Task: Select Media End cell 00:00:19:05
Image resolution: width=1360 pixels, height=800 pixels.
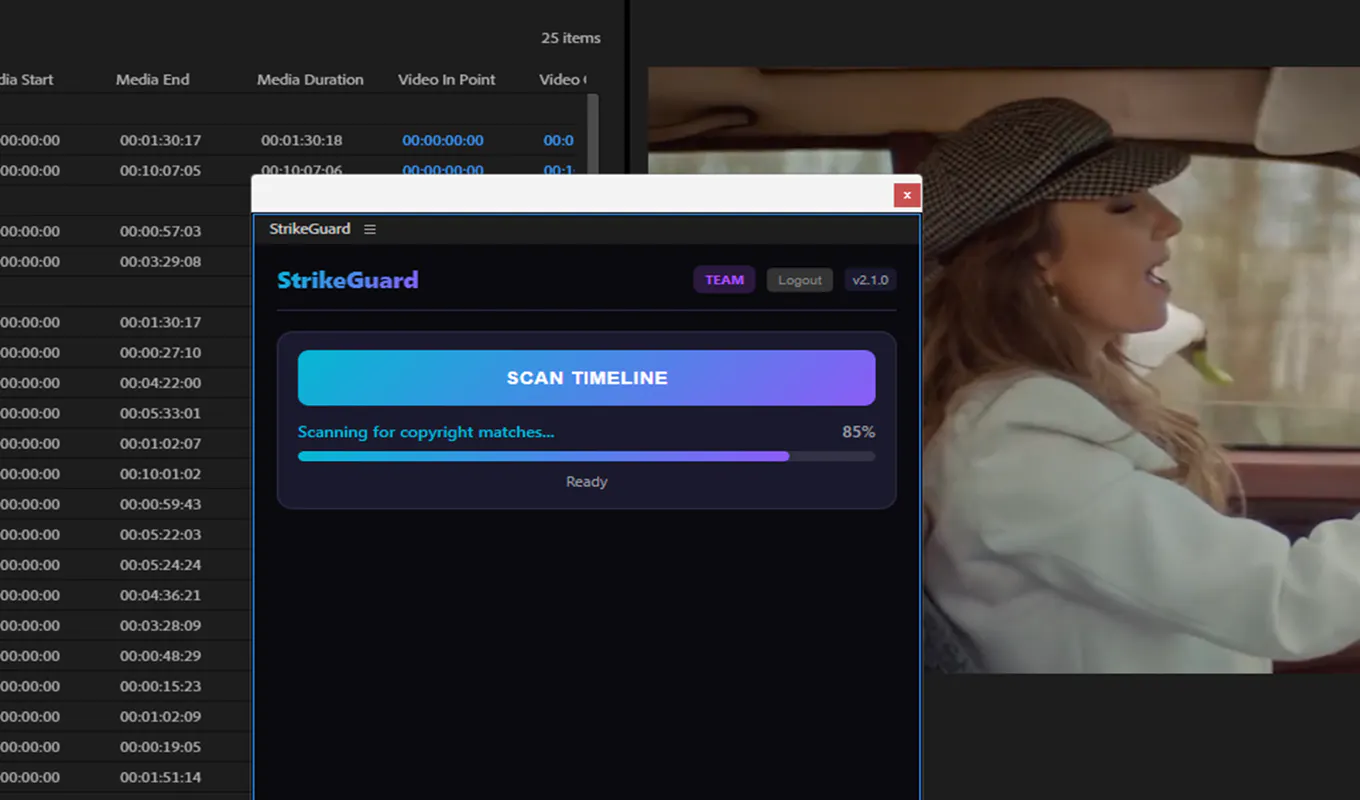Action: coord(160,747)
